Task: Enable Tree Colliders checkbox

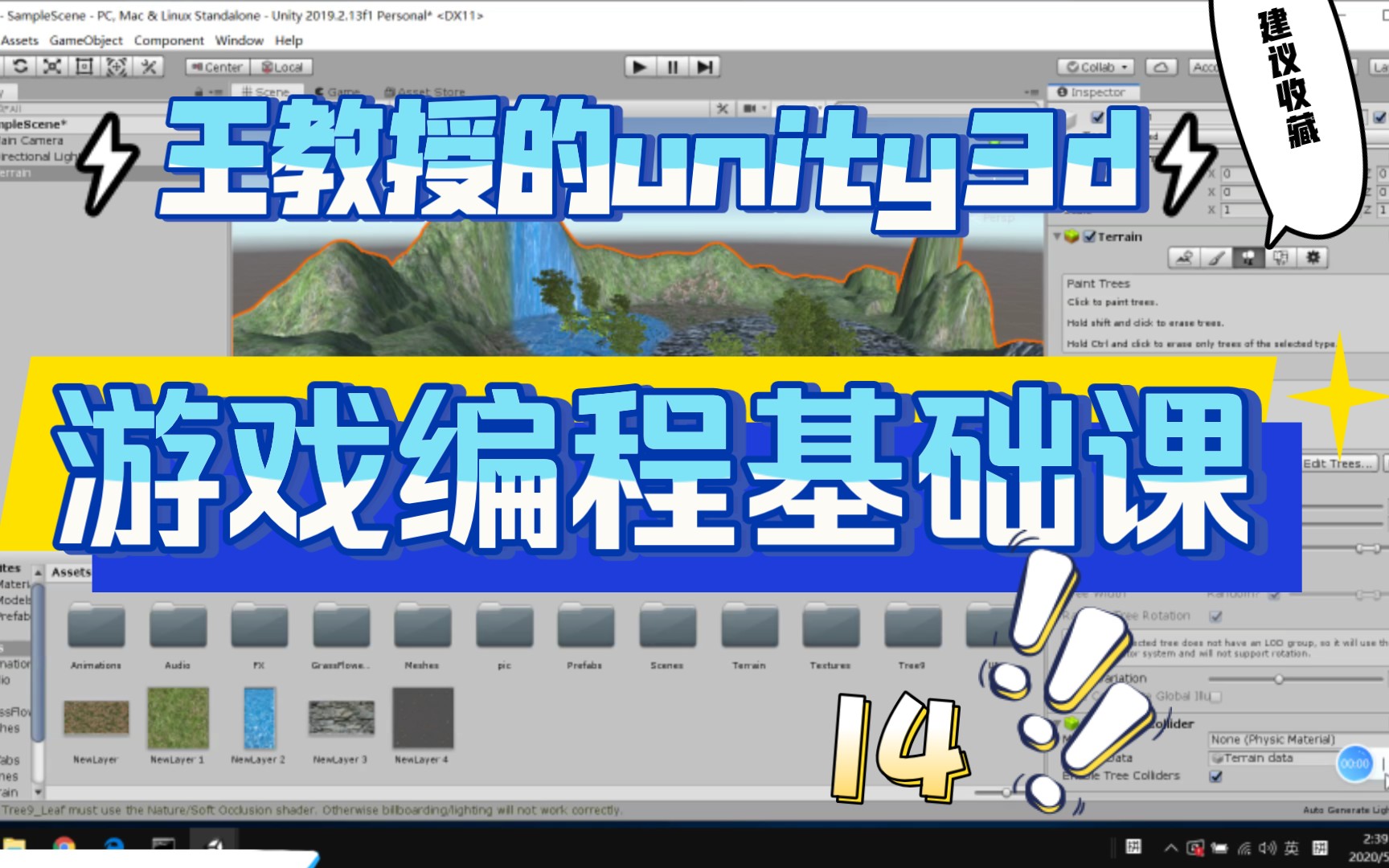Action: (x=1215, y=778)
